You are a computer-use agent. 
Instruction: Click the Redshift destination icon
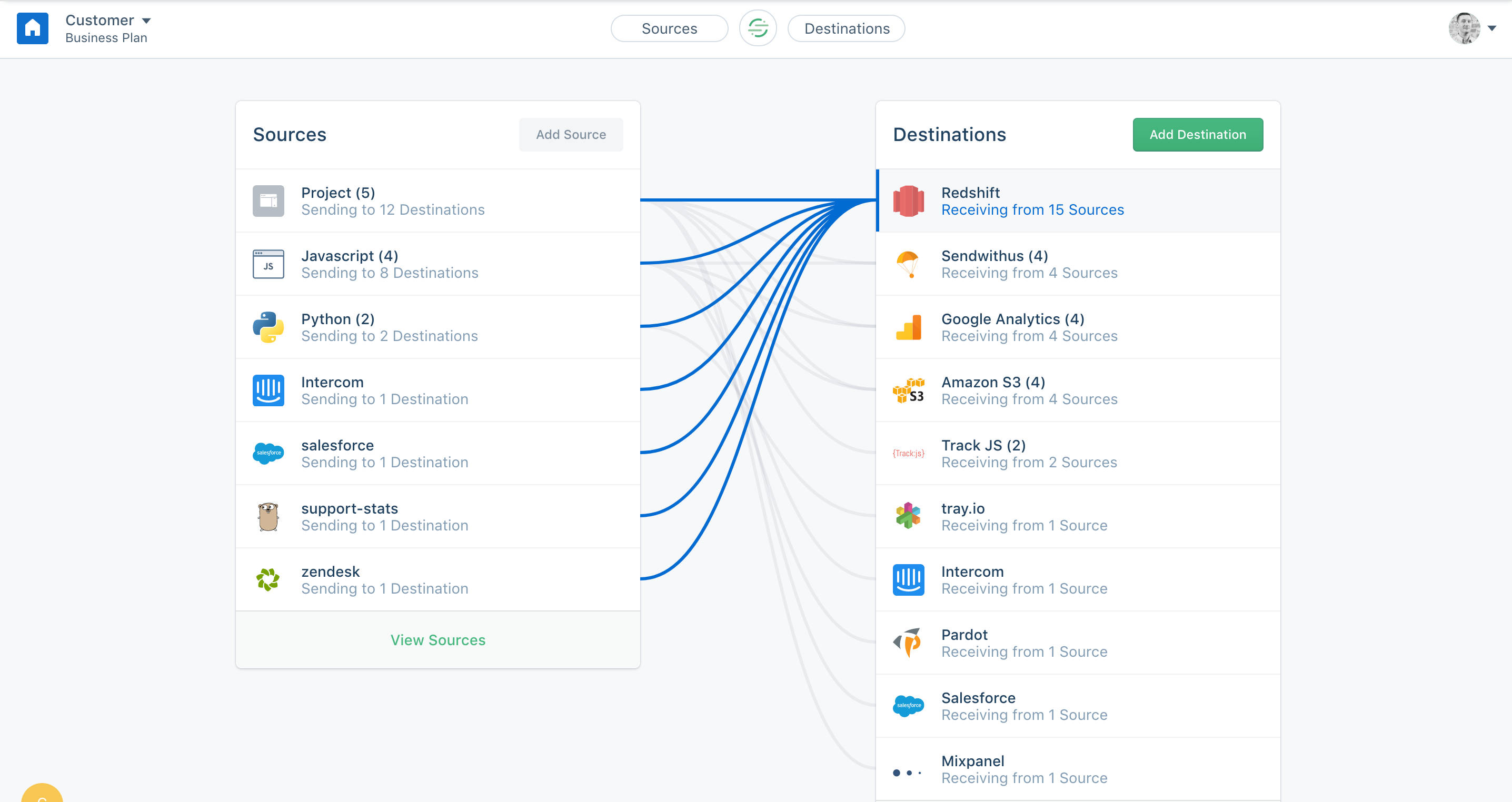(x=909, y=200)
